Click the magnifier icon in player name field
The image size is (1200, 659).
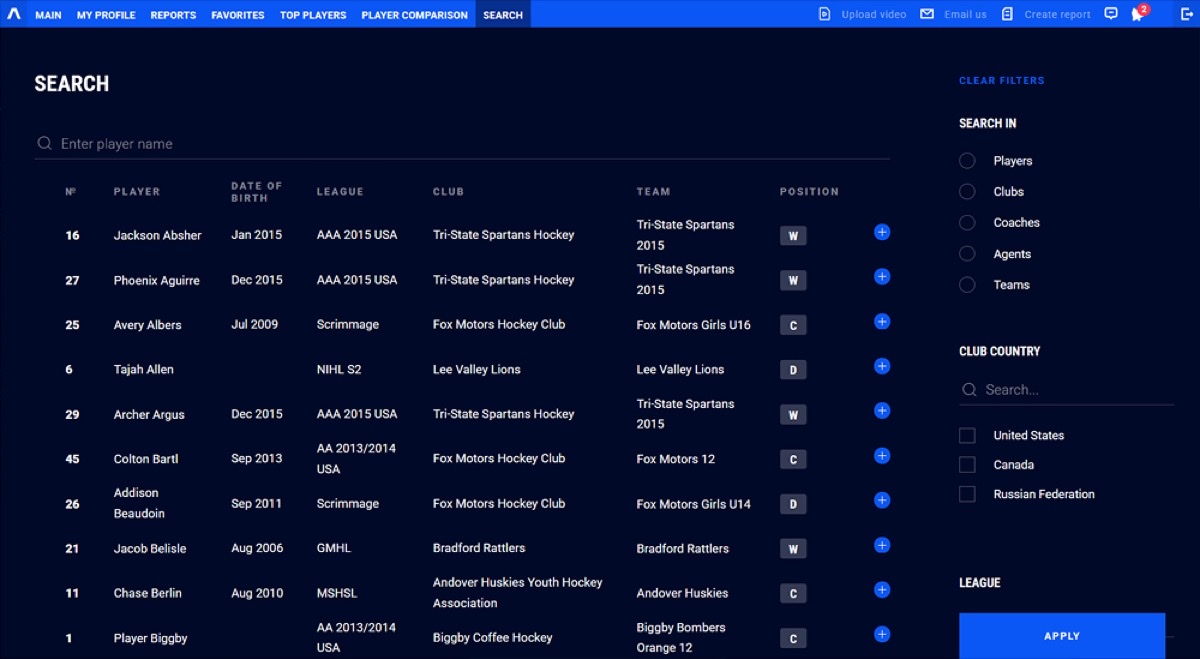point(44,143)
